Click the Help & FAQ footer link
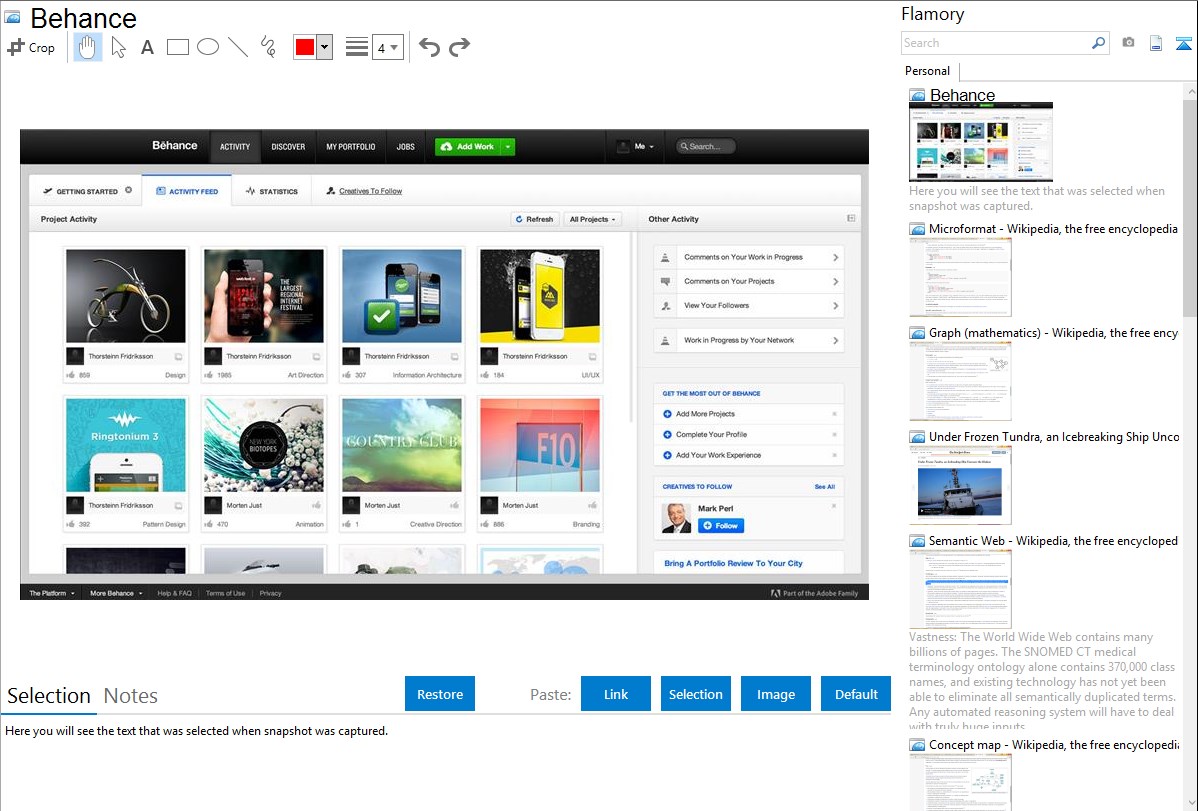The width and height of the screenshot is (1198, 811). point(174,593)
